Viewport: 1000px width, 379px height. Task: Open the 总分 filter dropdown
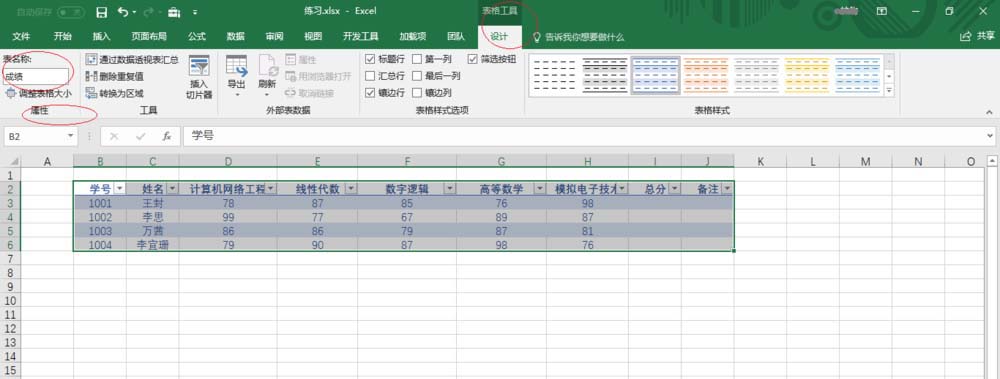coord(674,189)
